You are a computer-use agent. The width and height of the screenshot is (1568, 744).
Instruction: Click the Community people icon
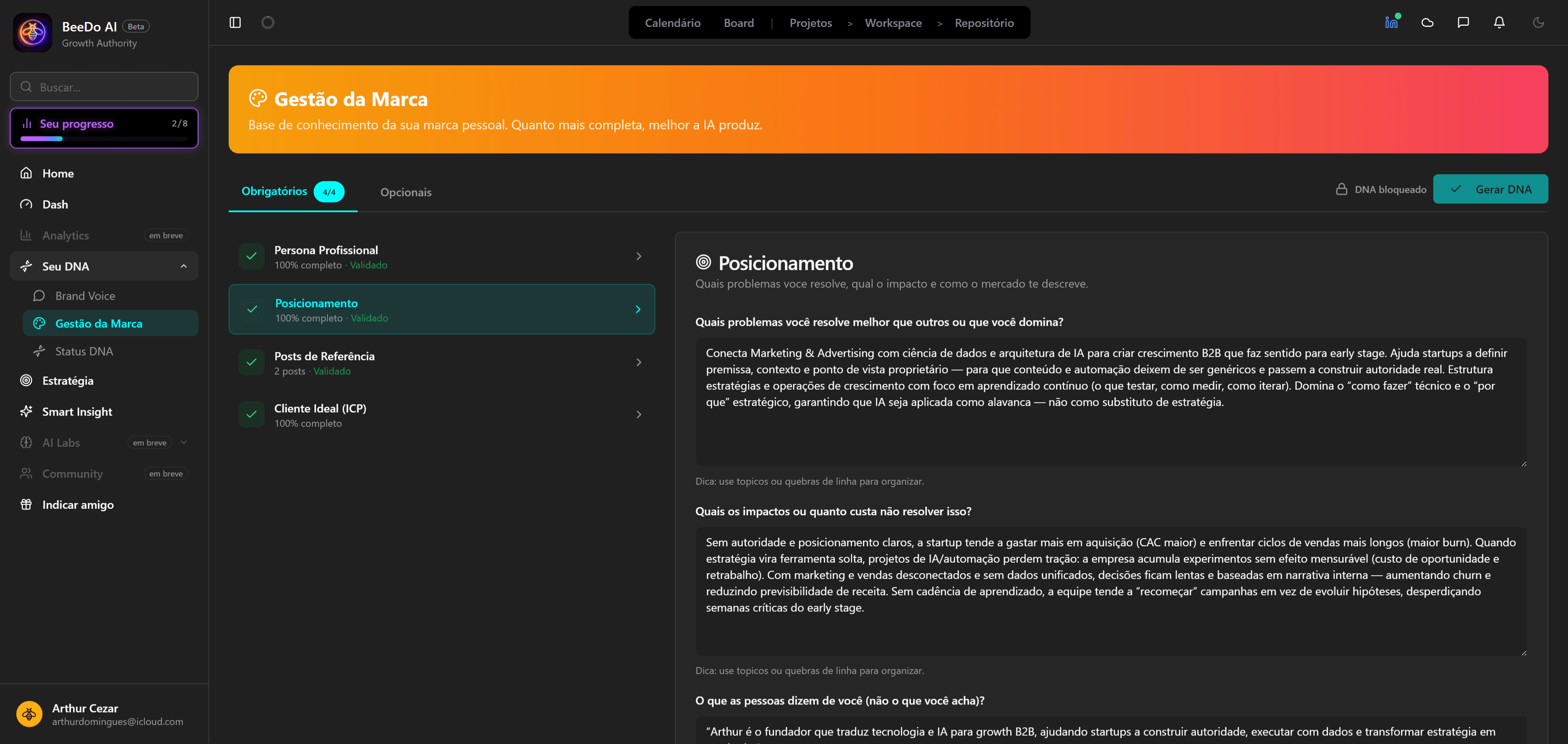pos(26,474)
